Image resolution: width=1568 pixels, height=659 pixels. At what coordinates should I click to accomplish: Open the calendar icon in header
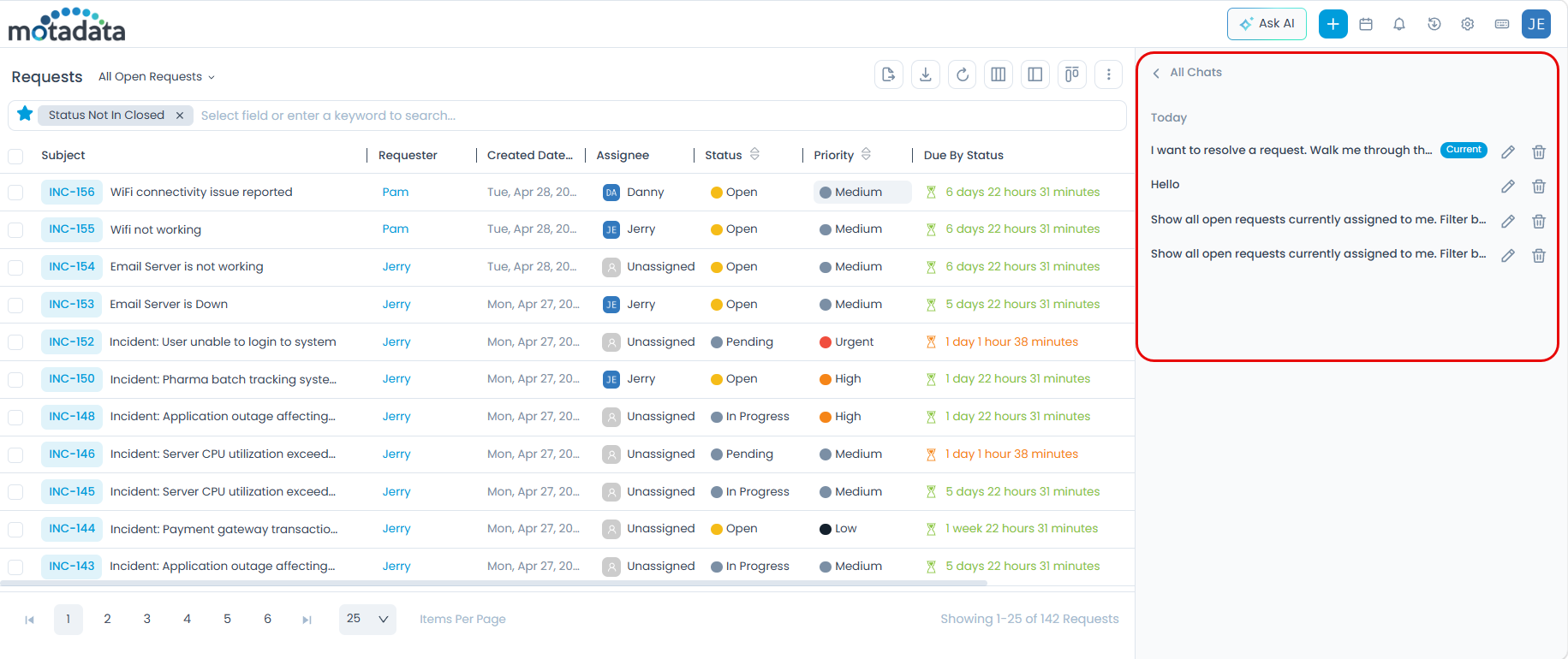(x=1366, y=24)
